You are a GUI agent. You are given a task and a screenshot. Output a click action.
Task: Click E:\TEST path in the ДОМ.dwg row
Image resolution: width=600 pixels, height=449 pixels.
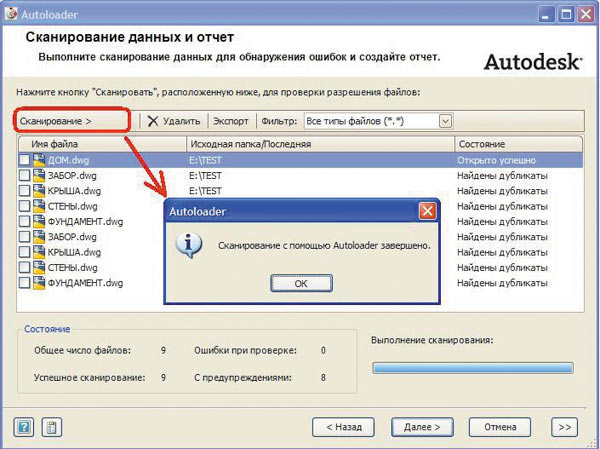click(205, 160)
